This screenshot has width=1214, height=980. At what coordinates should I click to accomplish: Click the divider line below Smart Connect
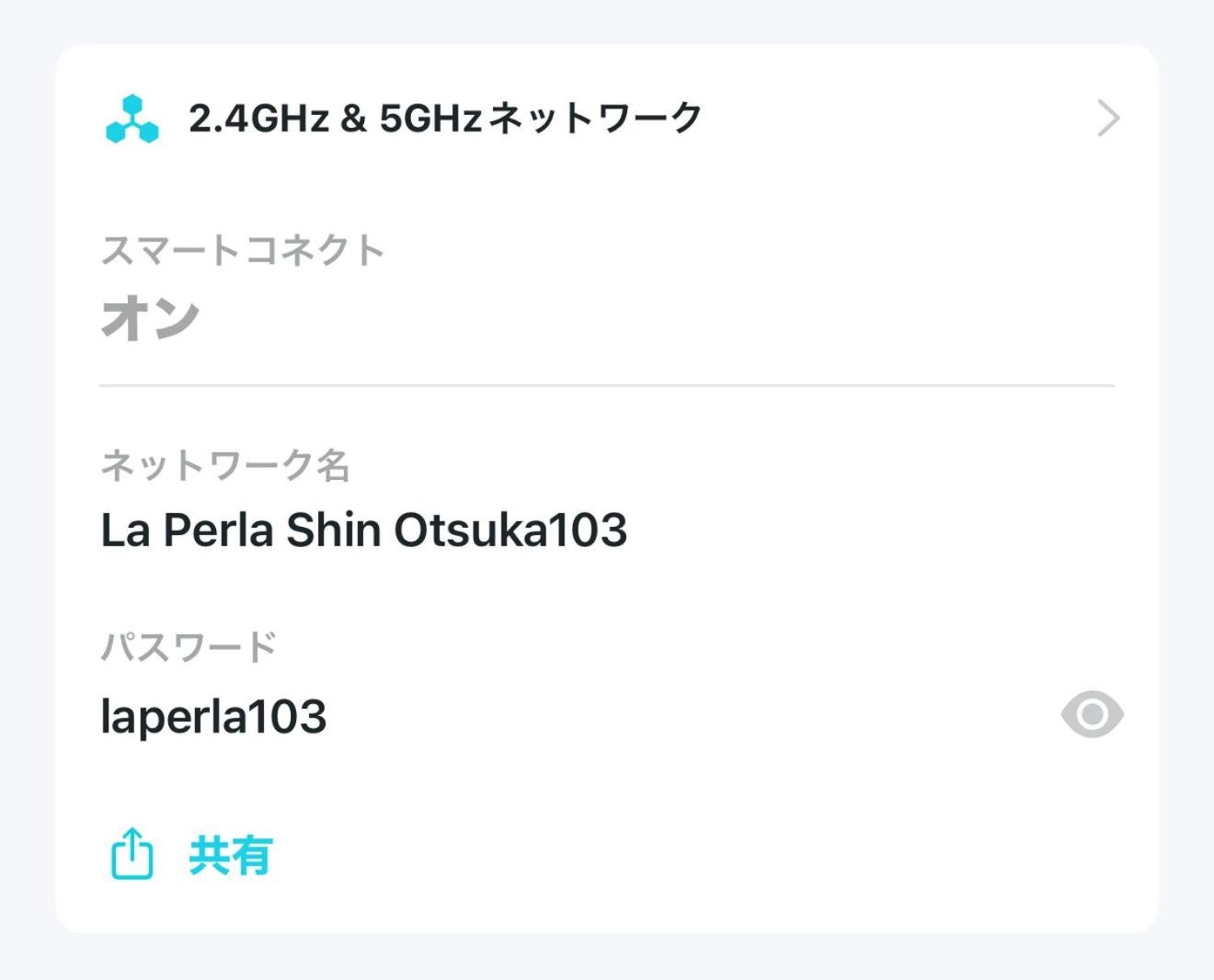point(607,386)
